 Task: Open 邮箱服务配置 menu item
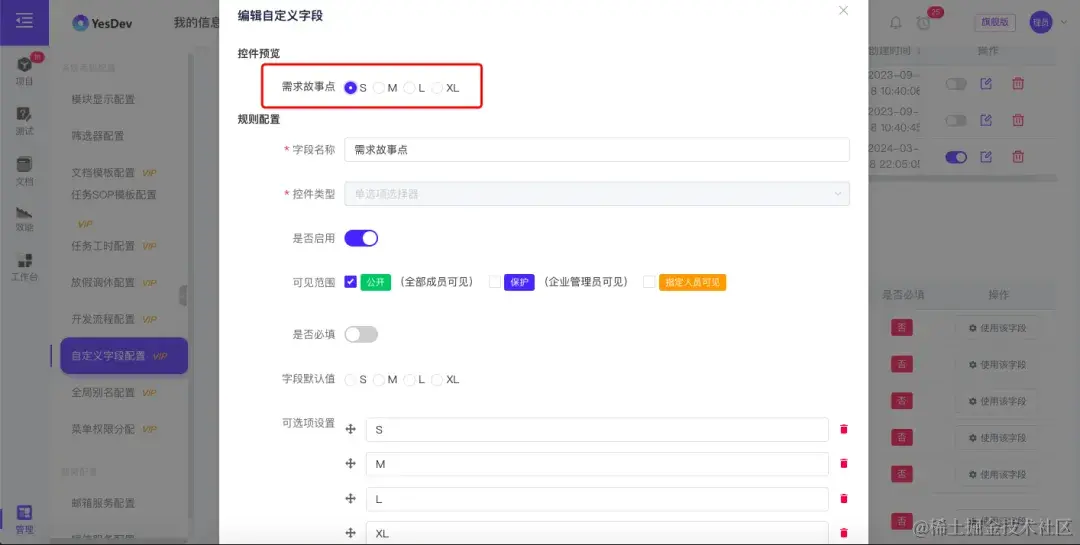tap(103, 503)
